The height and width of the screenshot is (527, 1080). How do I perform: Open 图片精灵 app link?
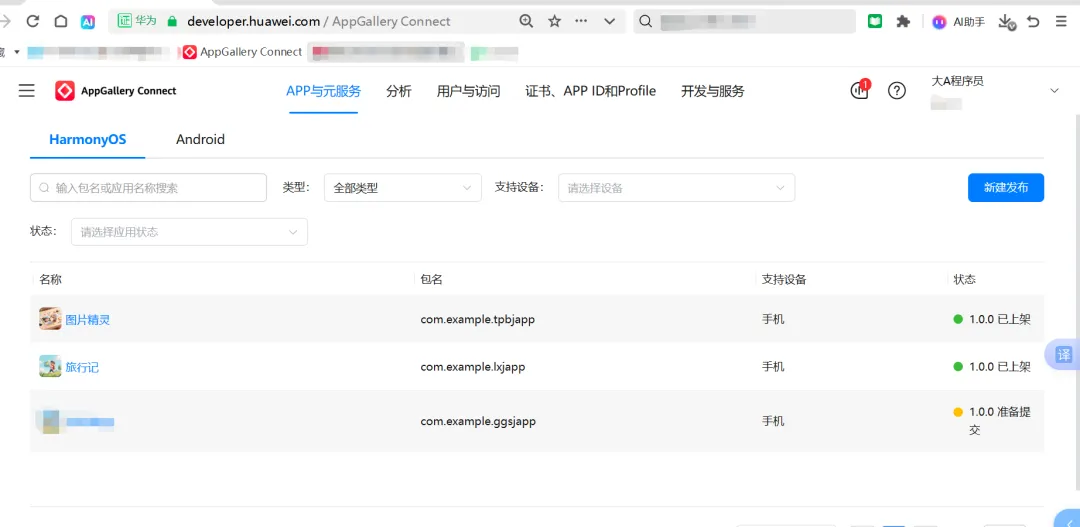pos(87,320)
